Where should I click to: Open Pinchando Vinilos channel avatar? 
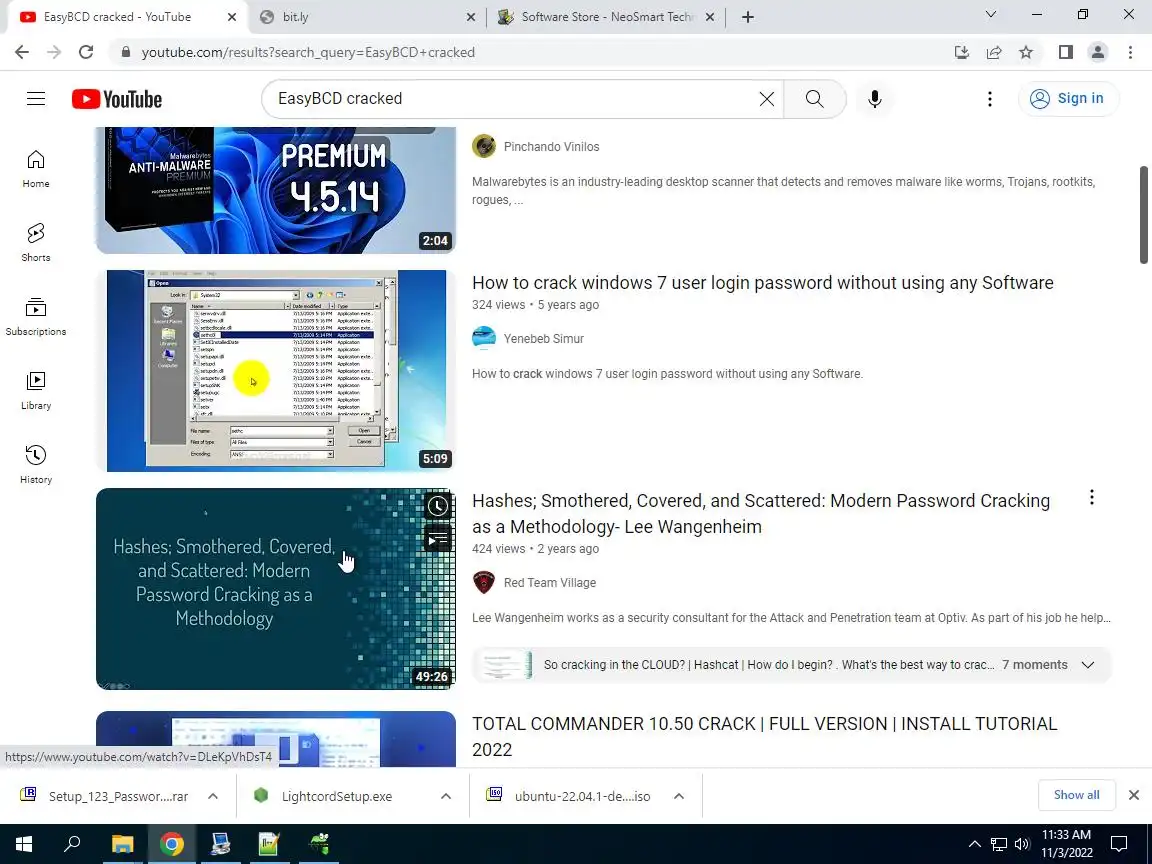coord(483,146)
